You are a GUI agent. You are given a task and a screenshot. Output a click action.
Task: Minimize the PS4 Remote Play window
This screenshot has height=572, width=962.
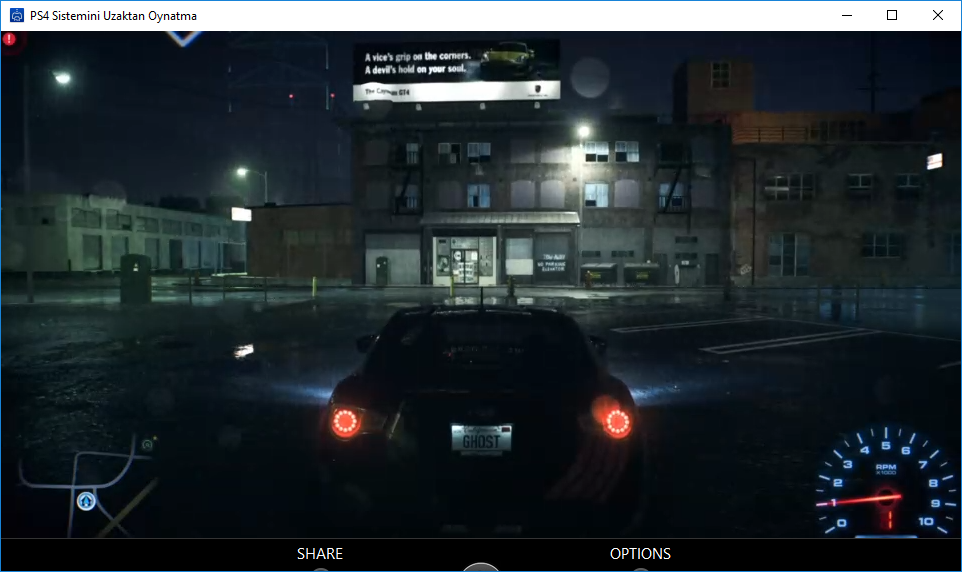pos(847,15)
